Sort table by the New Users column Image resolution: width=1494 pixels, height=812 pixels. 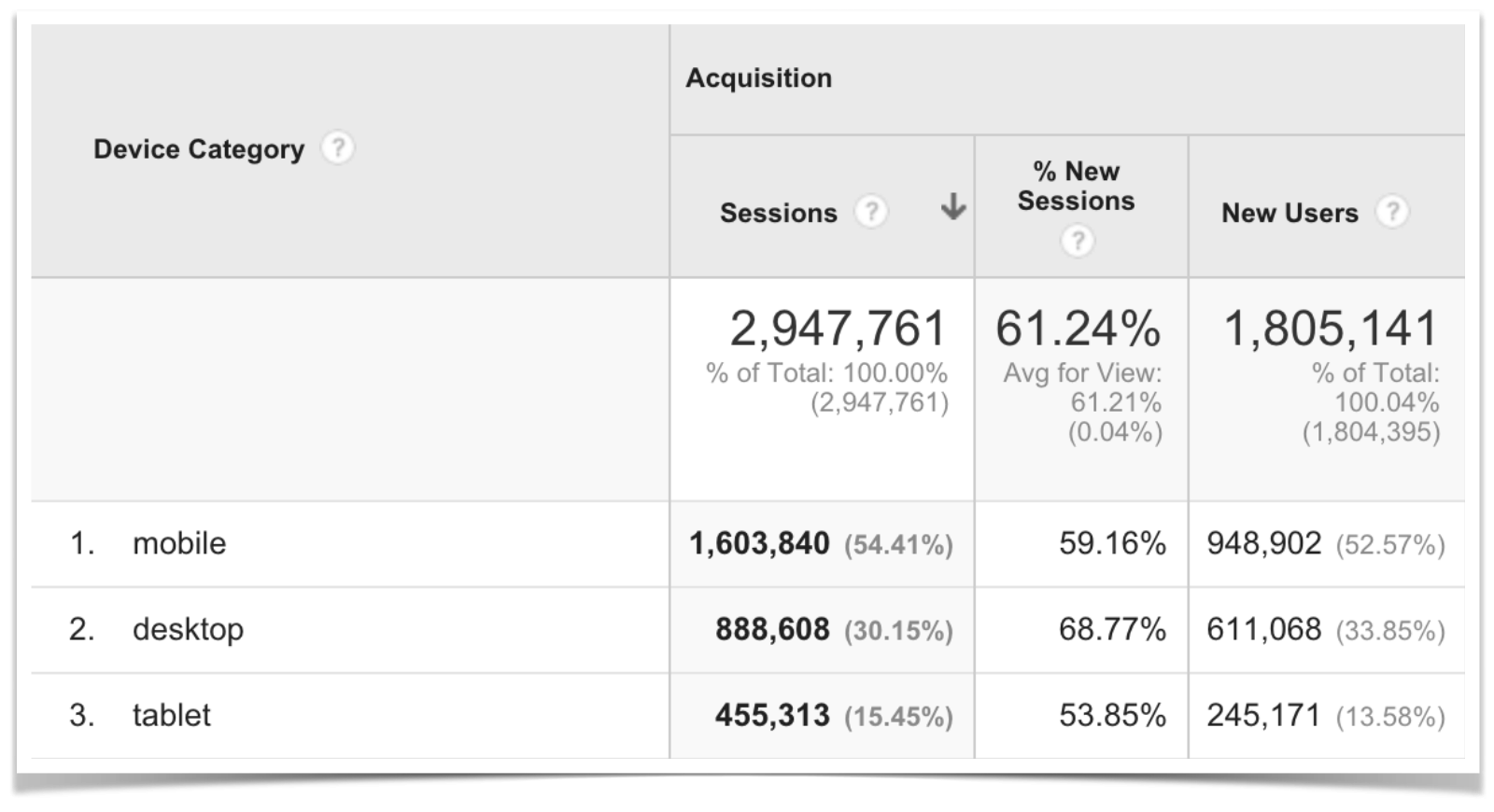[x=1290, y=213]
